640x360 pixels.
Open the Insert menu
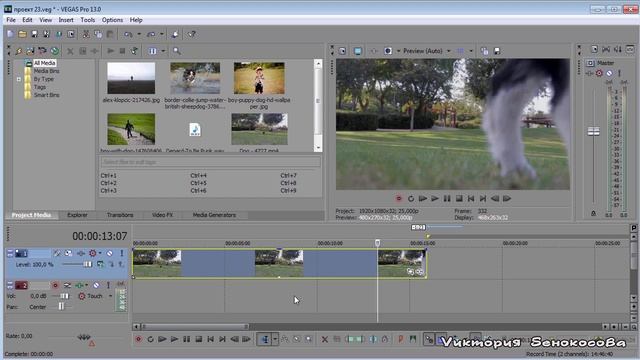[66, 20]
